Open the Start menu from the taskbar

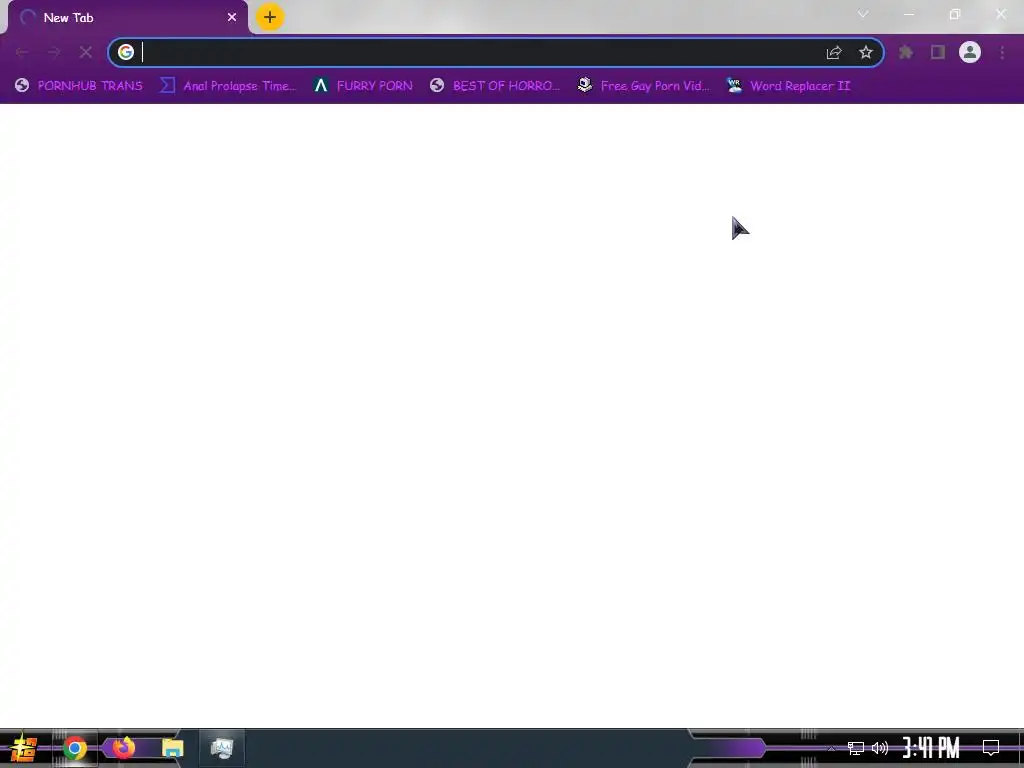(24, 748)
